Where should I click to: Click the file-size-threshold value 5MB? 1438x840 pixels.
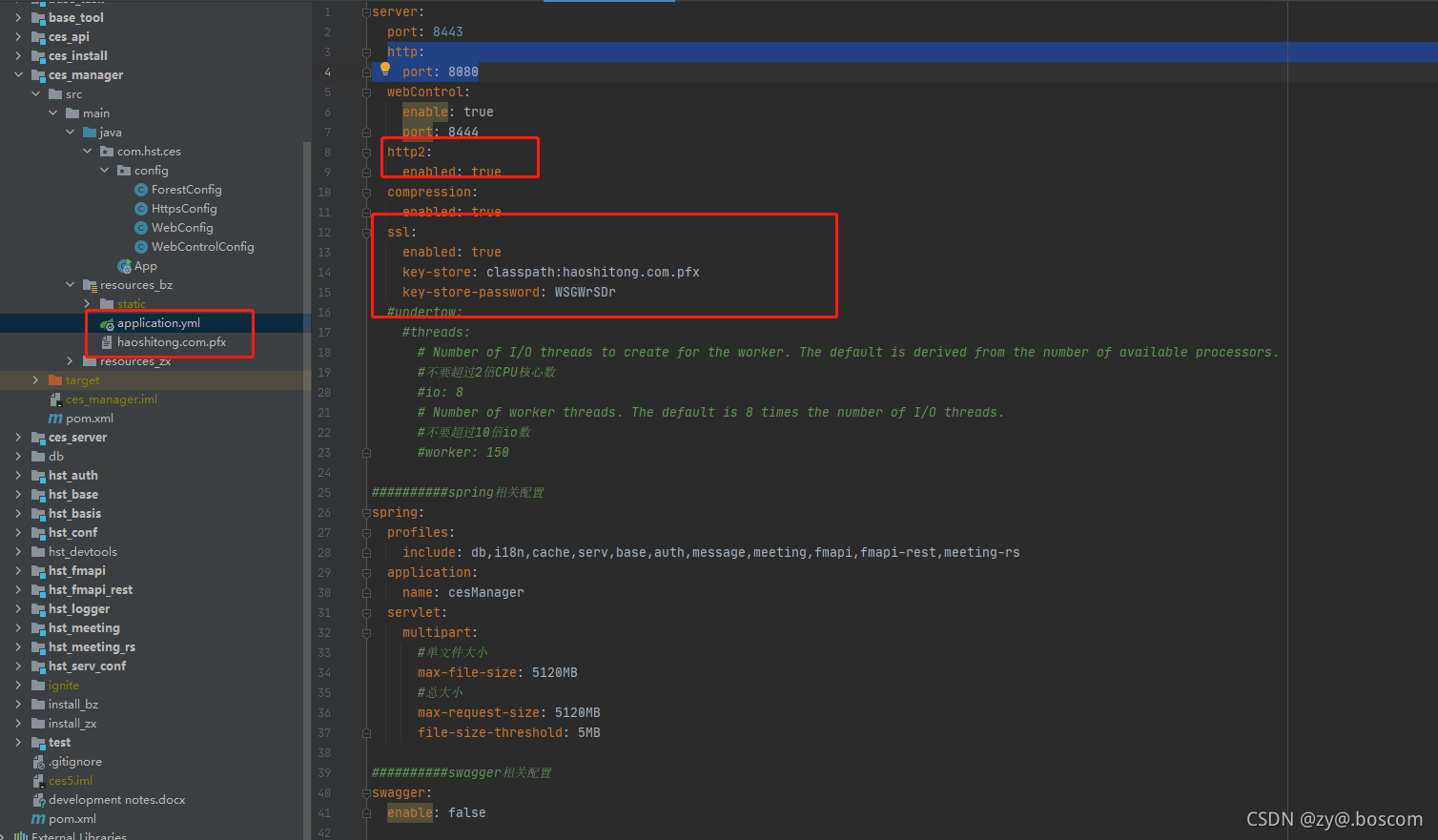click(588, 733)
